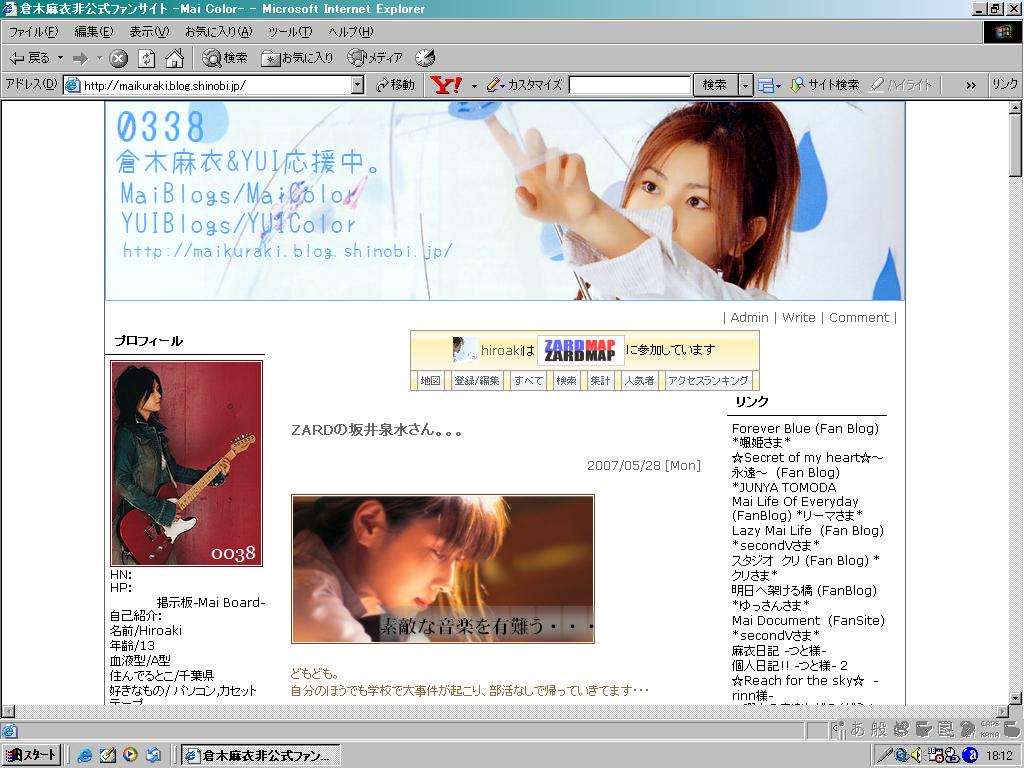Viewport: 1024px width, 768px height.
Task: Open the Forward button history dropdown arrow
Action: pyautogui.click(x=99, y=58)
